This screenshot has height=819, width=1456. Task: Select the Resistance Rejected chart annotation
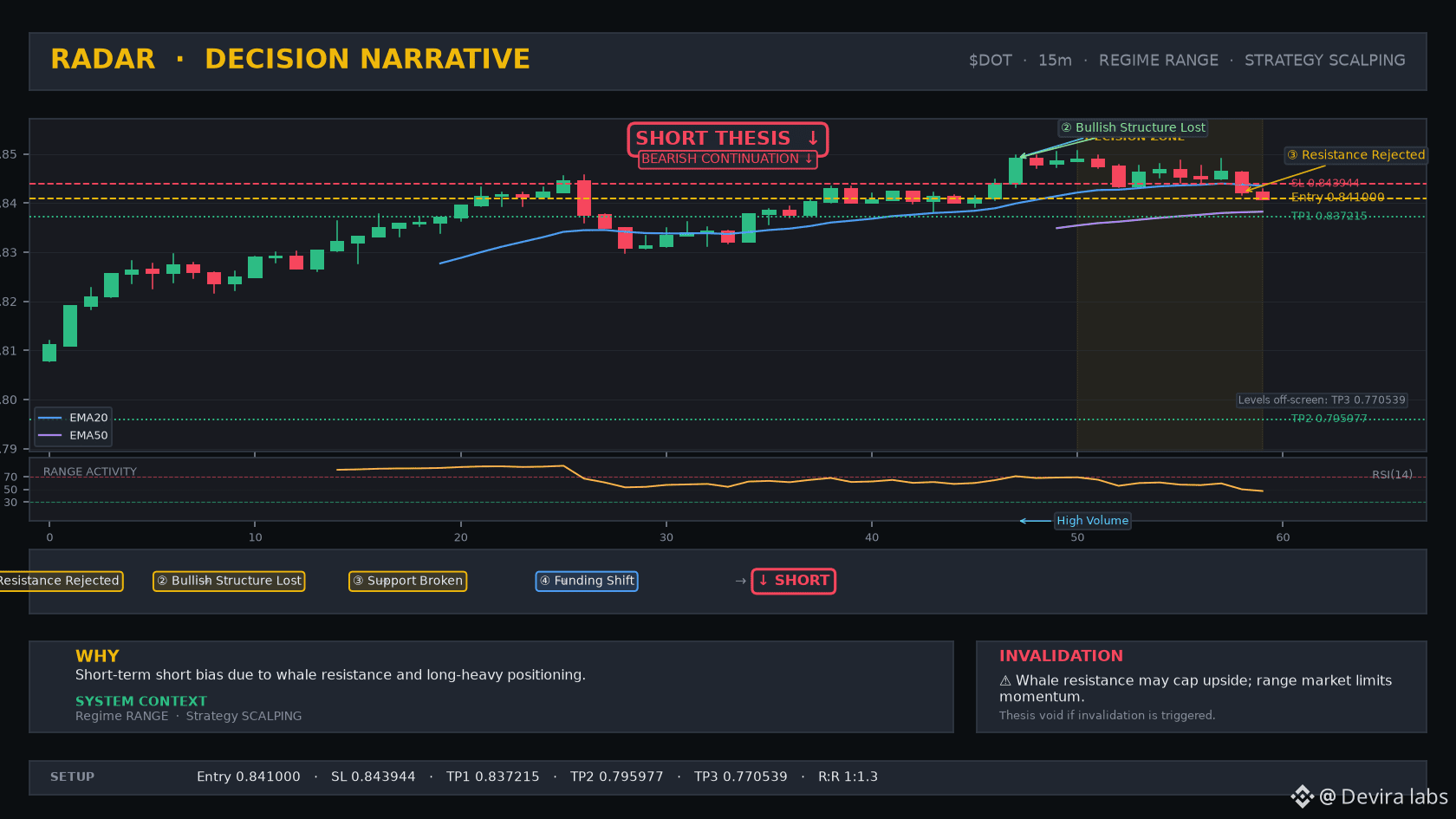[1356, 155]
